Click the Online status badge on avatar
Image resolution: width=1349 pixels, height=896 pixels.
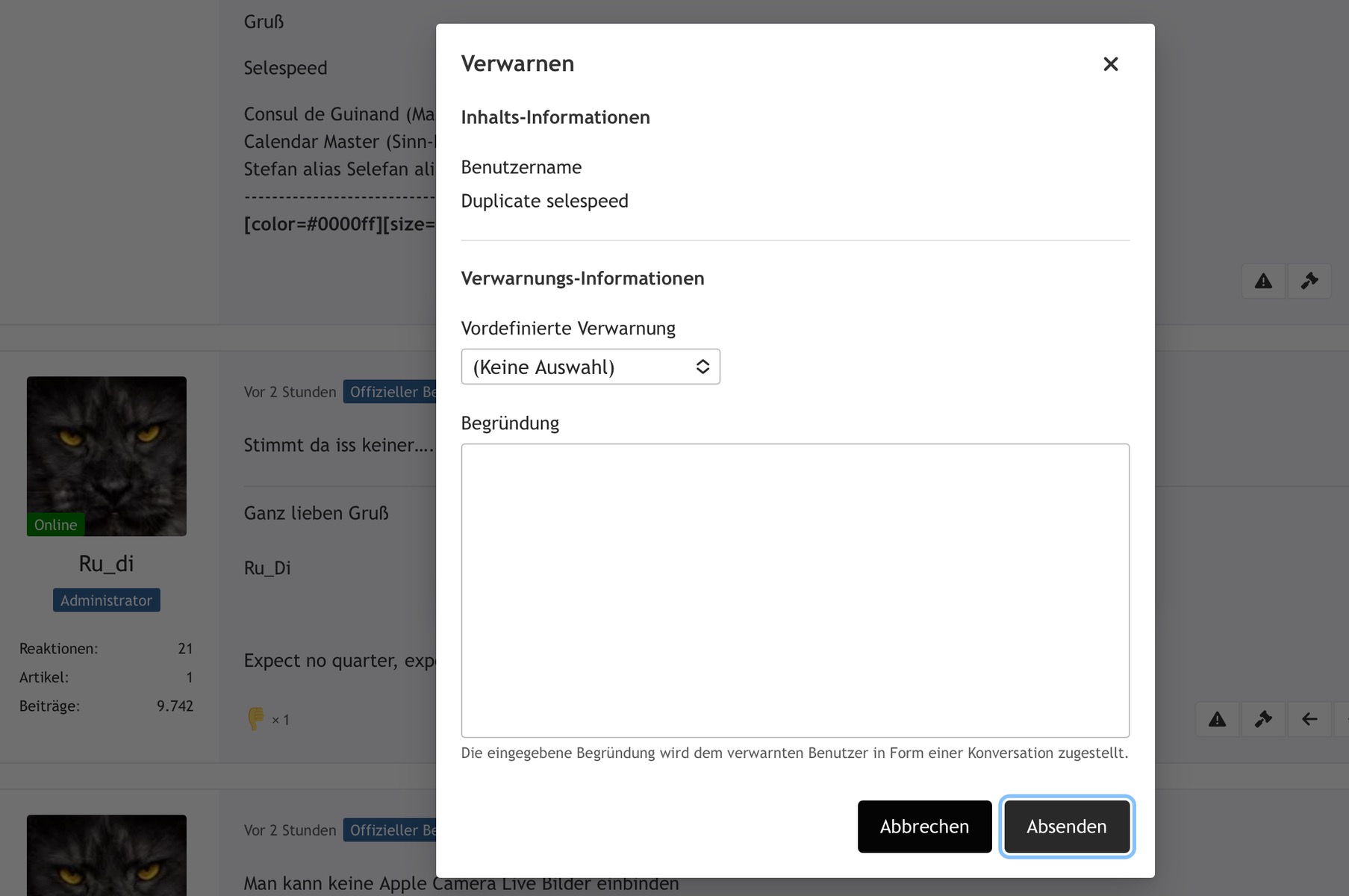[56, 525]
